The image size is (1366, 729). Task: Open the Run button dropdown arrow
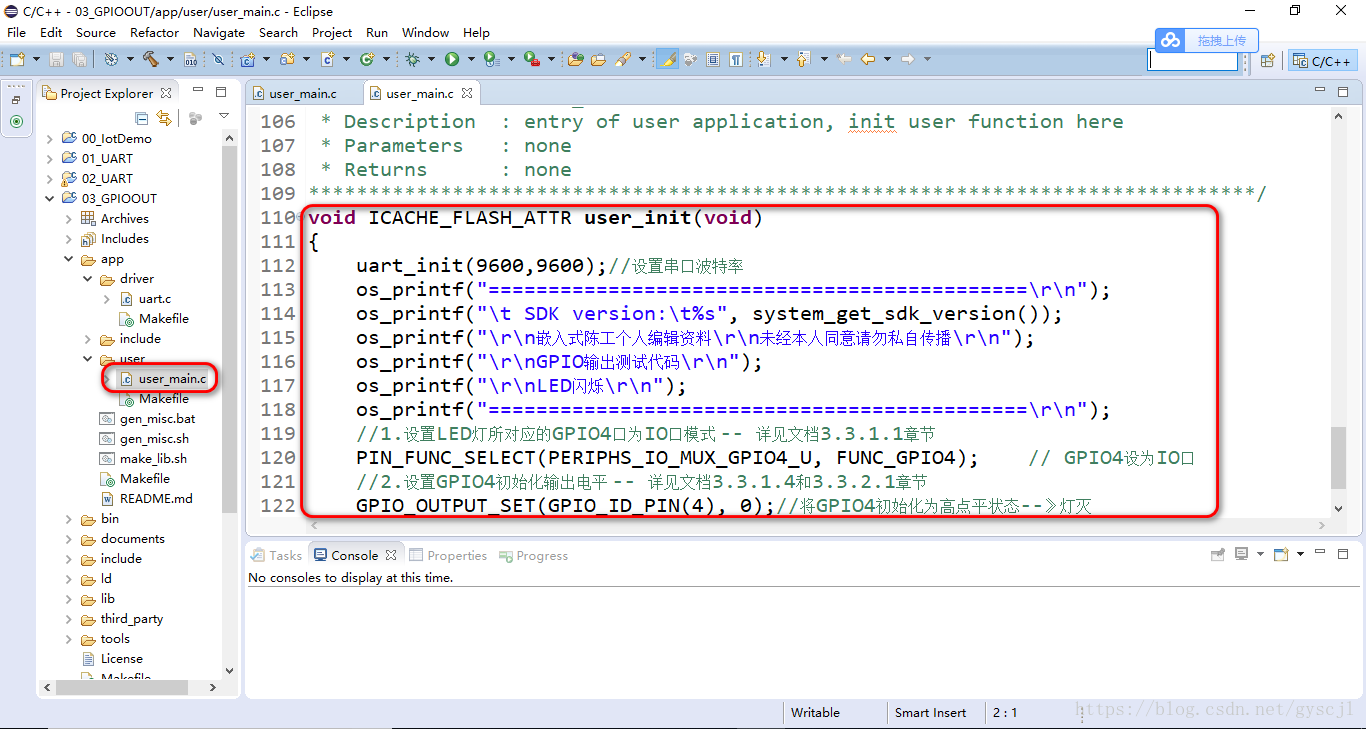click(x=471, y=59)
